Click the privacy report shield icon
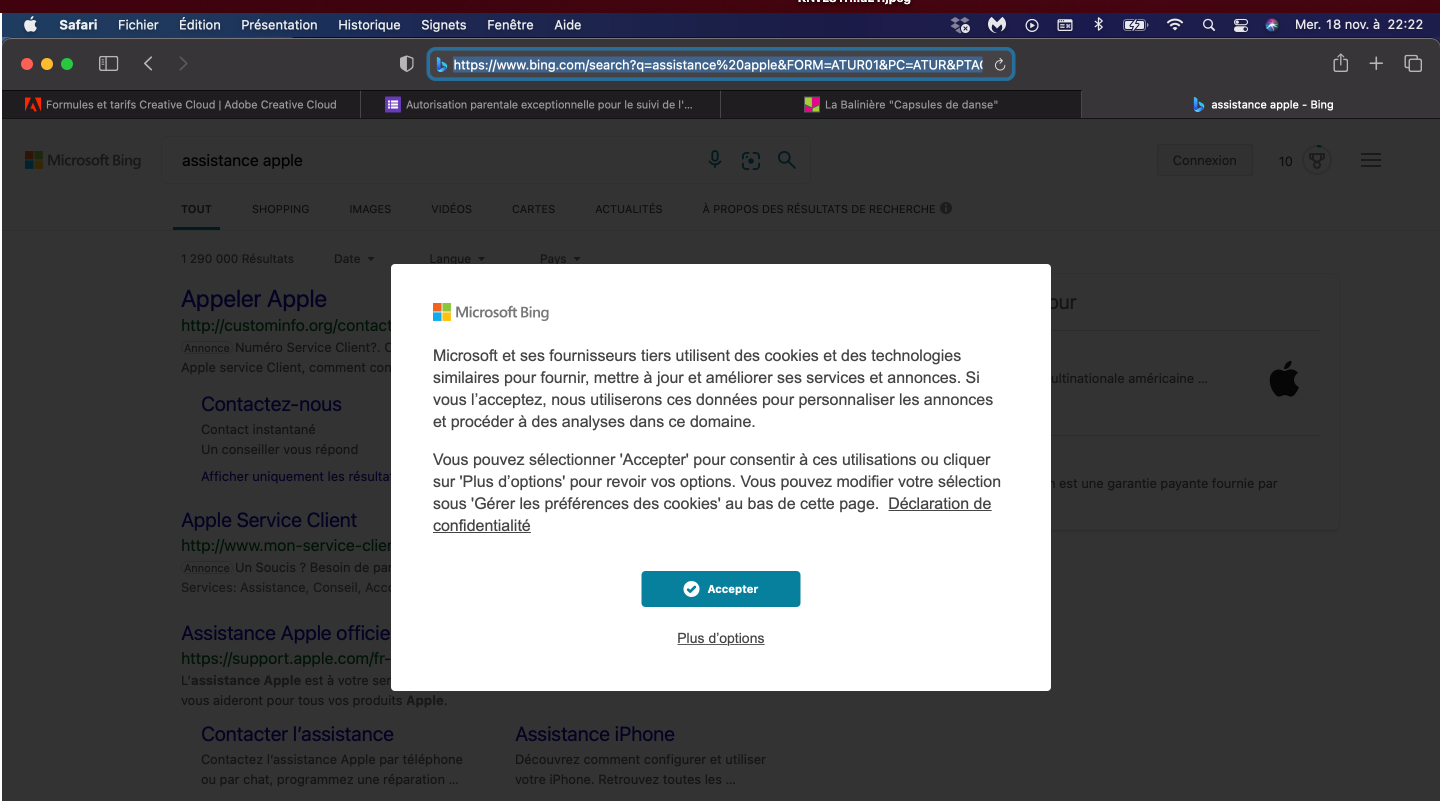1440x801 pixels. [x=406, y=64]
